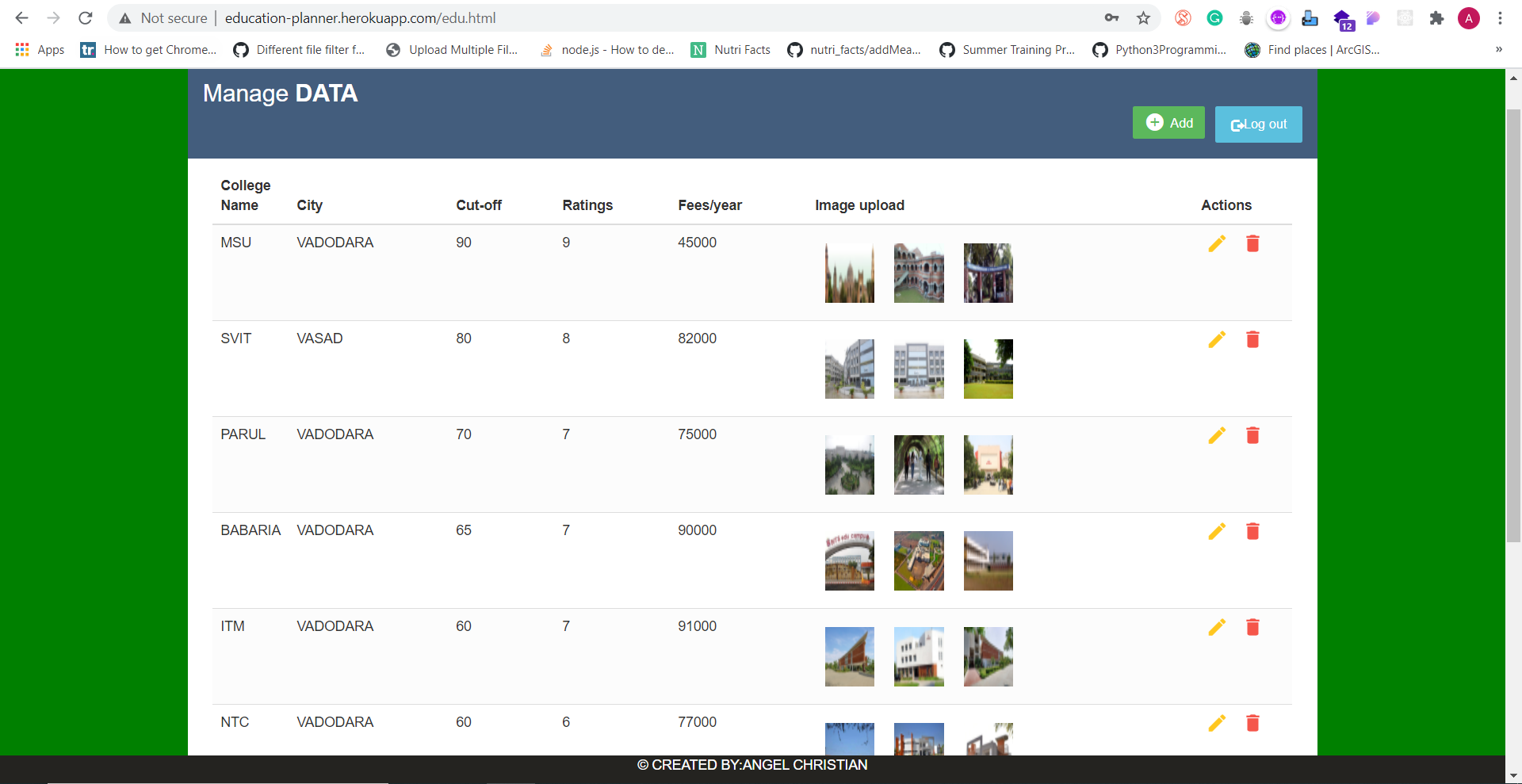The width and height of the screenshot is (1522, 784).
Task: Edit the MSU college entry
Action: pyautogui.click(x=1217, y=243)
